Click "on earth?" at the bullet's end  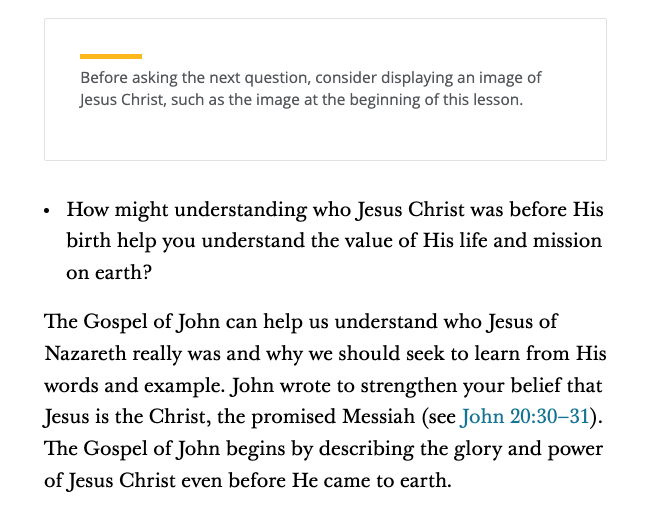102,271
